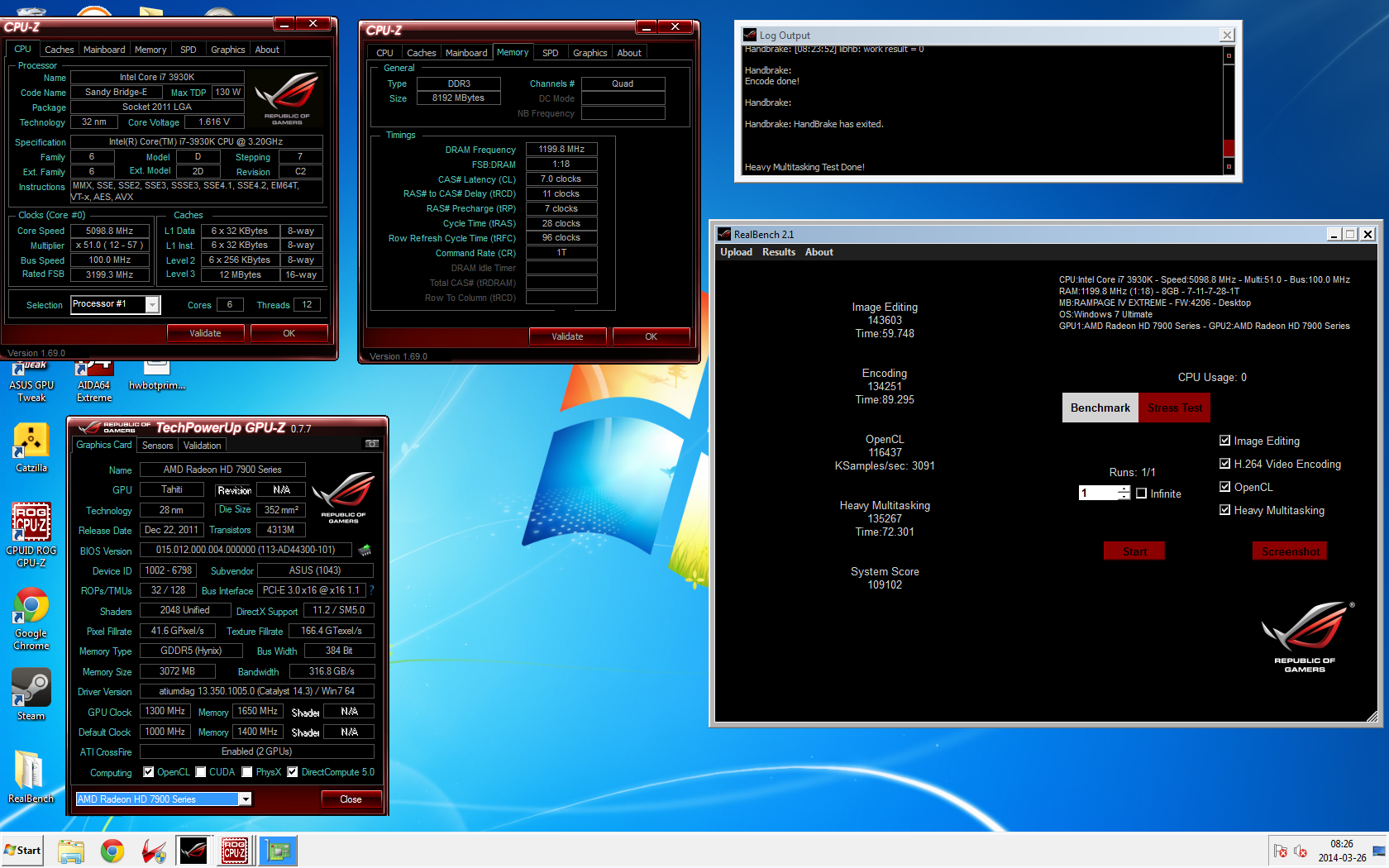Toggle the GPU-Z OpenCL computing checkbox
This screenshot has width=1389, height=868.
(x=149, y=772)
